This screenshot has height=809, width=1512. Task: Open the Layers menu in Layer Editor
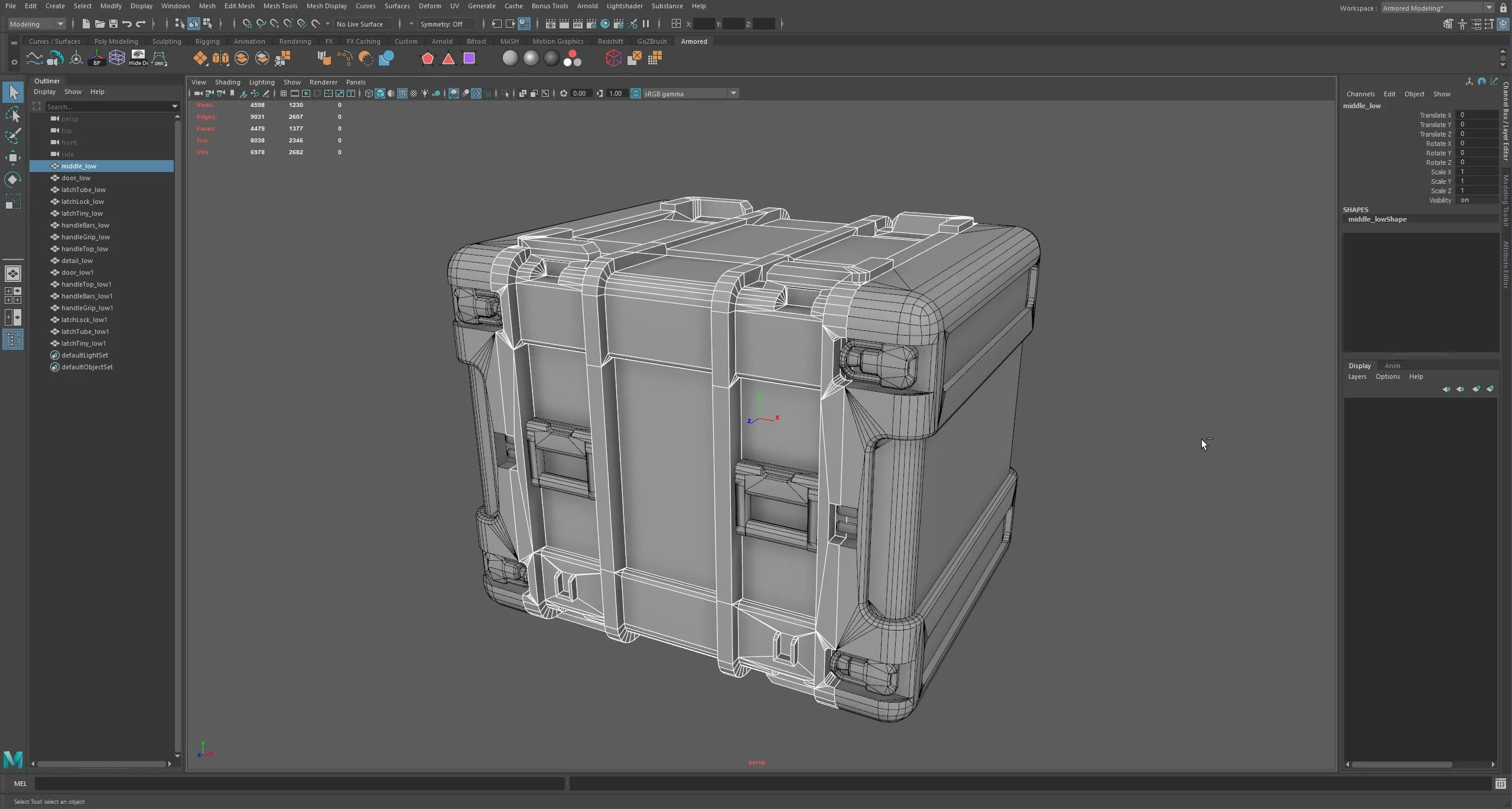[1357, 376]
